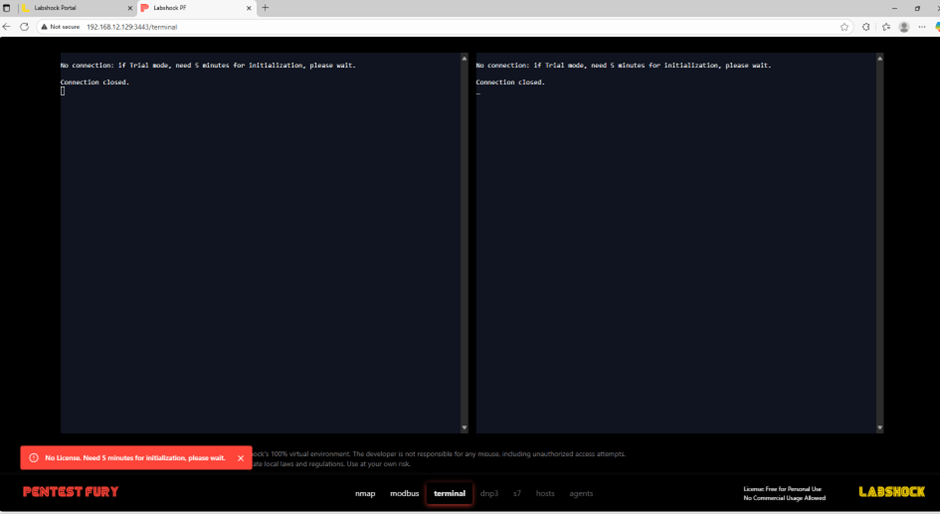Go to the s7 tab
940x514 pixels.
(517, 493)
